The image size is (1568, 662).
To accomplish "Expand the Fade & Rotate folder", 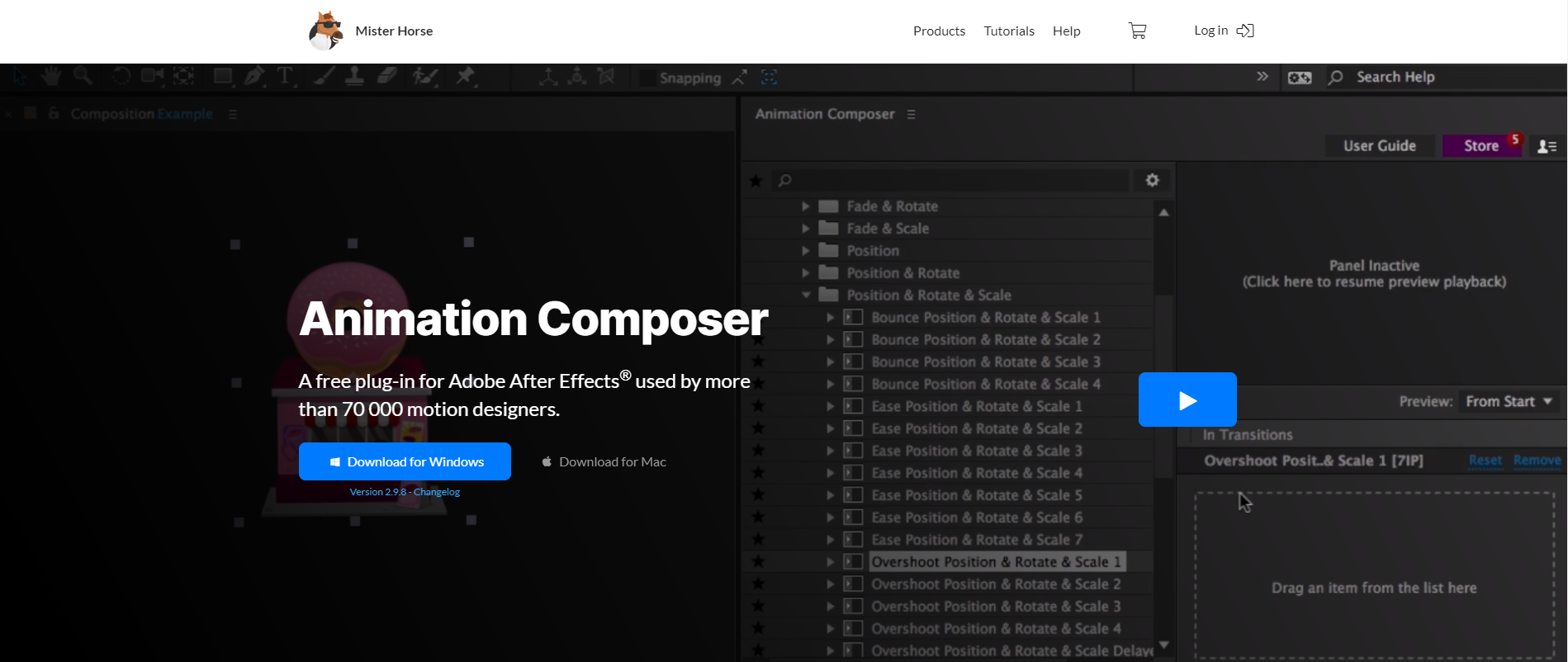I will [806, 206].
